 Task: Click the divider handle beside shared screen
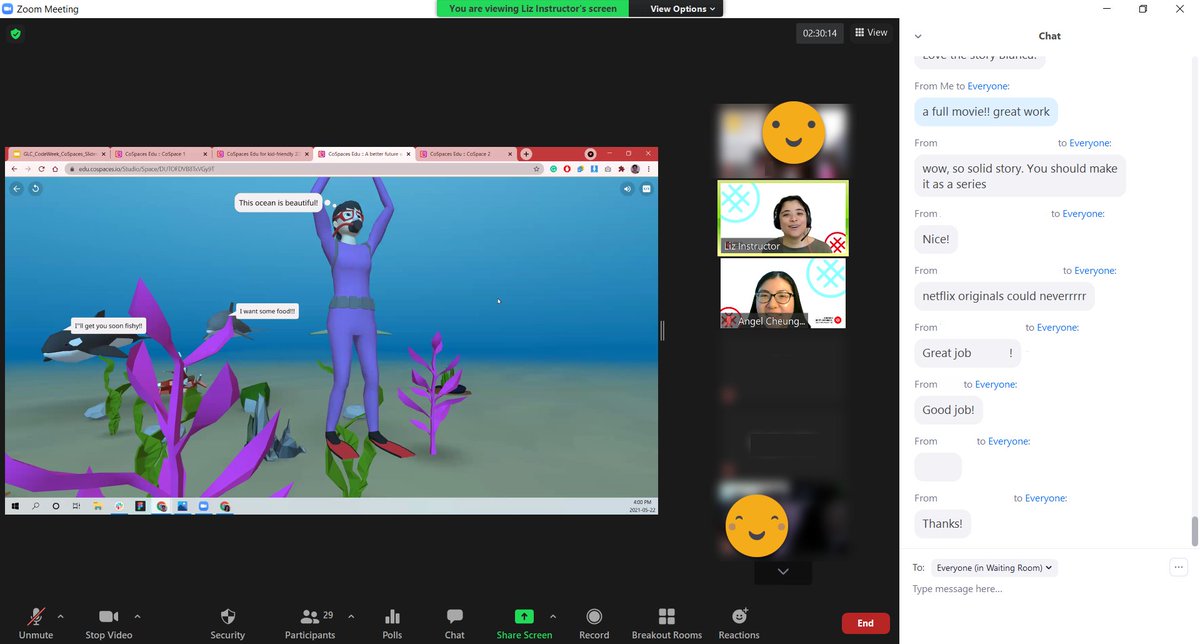pos(662,330)
